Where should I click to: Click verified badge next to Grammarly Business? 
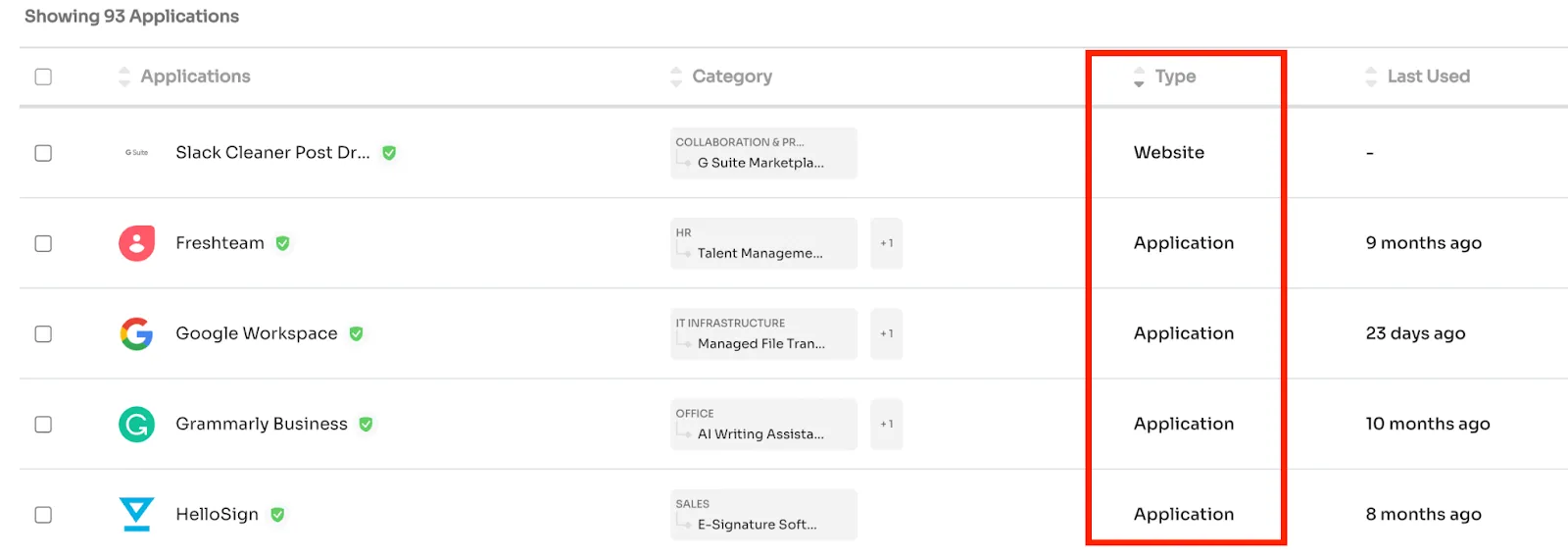point(366,424)
